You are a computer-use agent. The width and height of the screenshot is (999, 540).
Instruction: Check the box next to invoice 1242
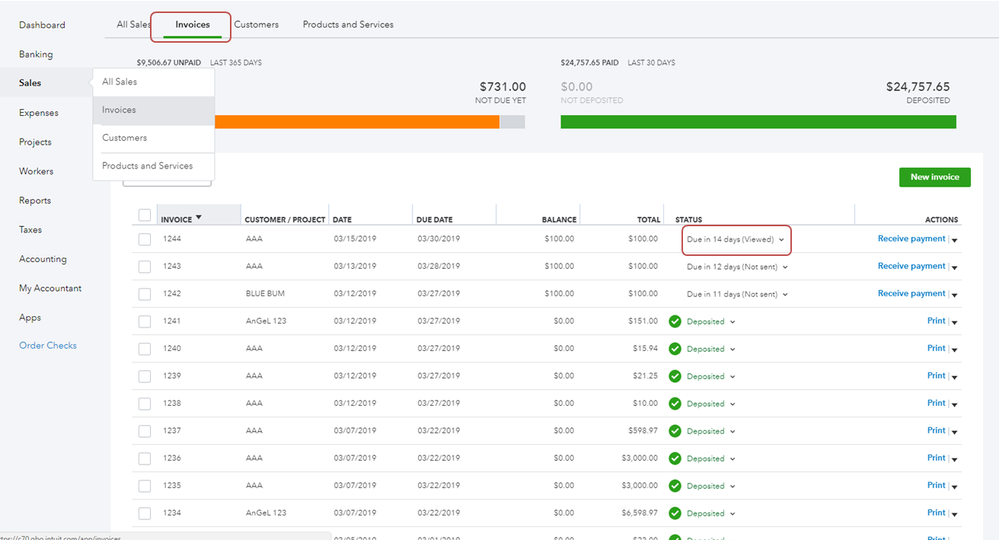pyautogui.click(x=145, y=294)
